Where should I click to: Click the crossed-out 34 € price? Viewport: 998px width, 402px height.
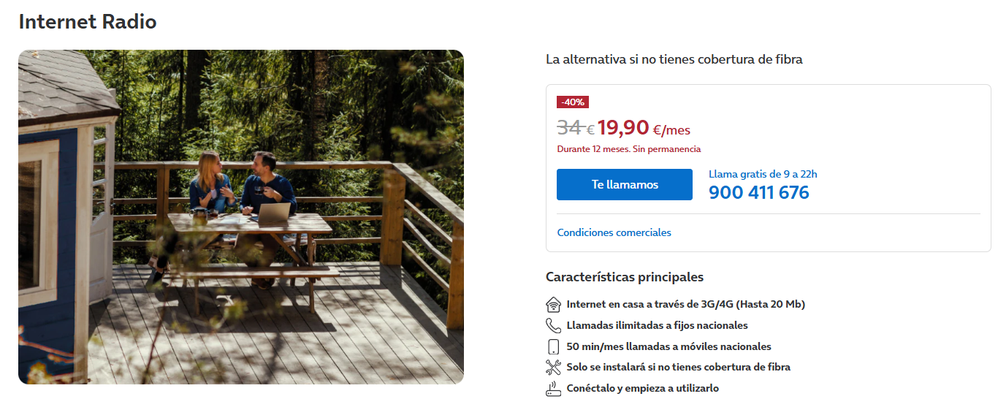[575, 128]
